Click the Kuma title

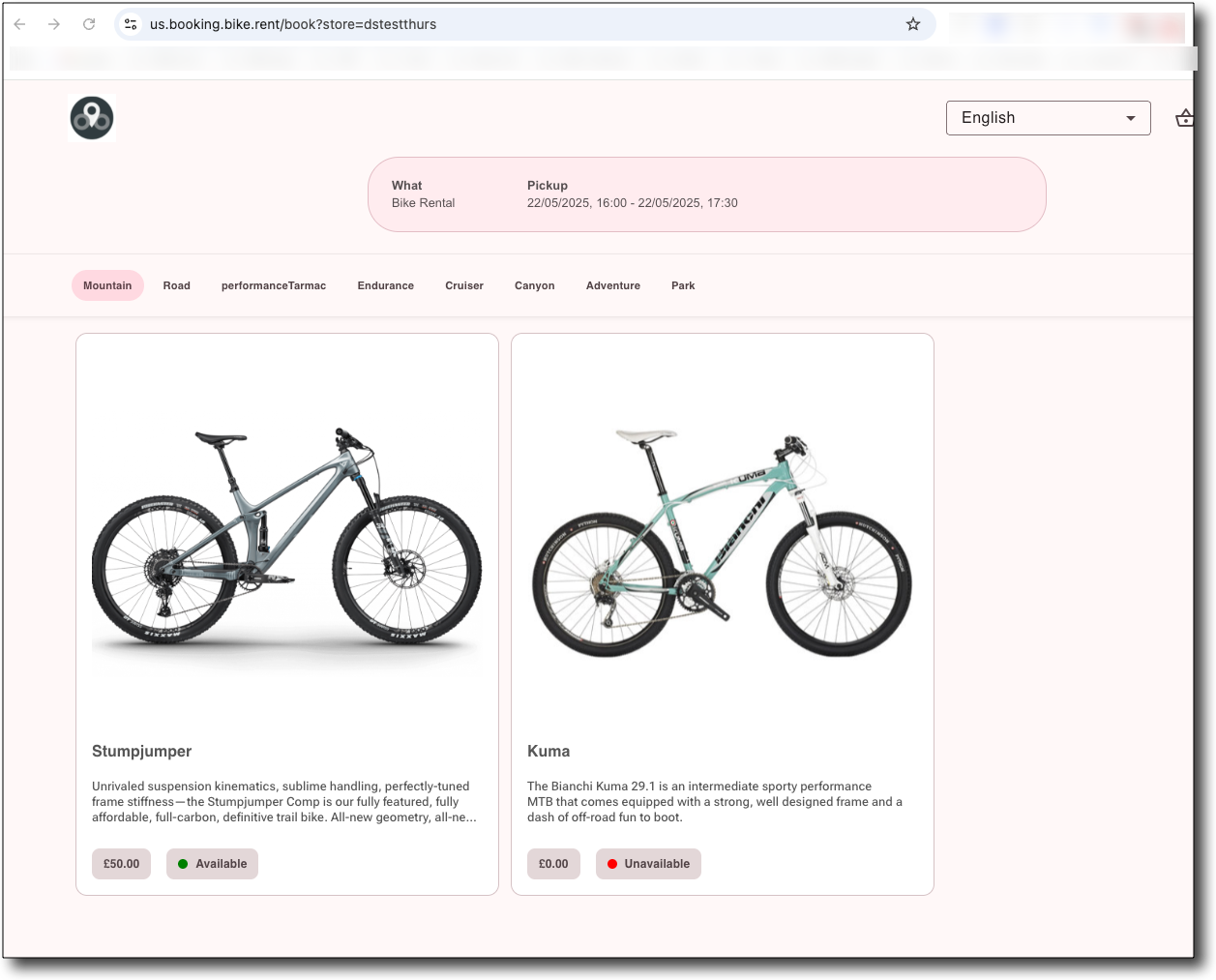click(x=549, y=752)
